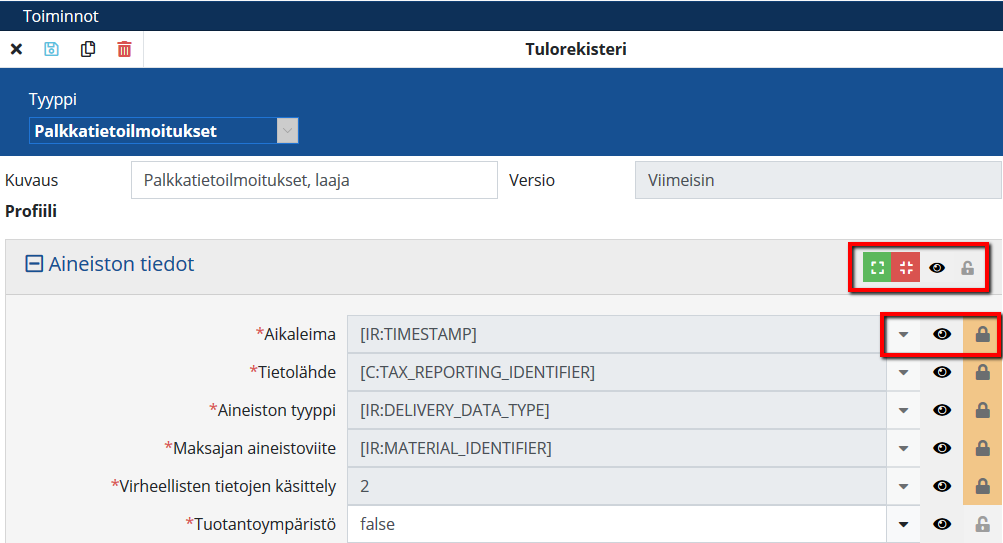Screen dimensions: 1003x543
Task: Click the Kuvaus description input field
Action: [314, 181]
